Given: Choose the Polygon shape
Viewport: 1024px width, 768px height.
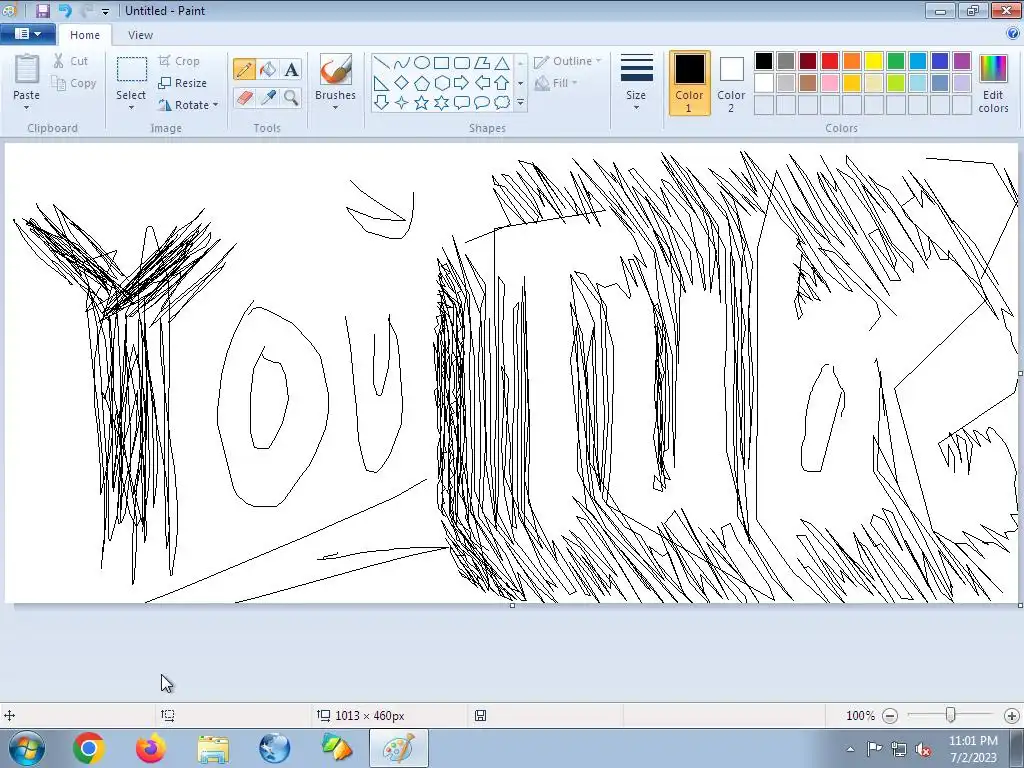Looking at the screenshot, I should pyautogui.click(x=482, y=63).
